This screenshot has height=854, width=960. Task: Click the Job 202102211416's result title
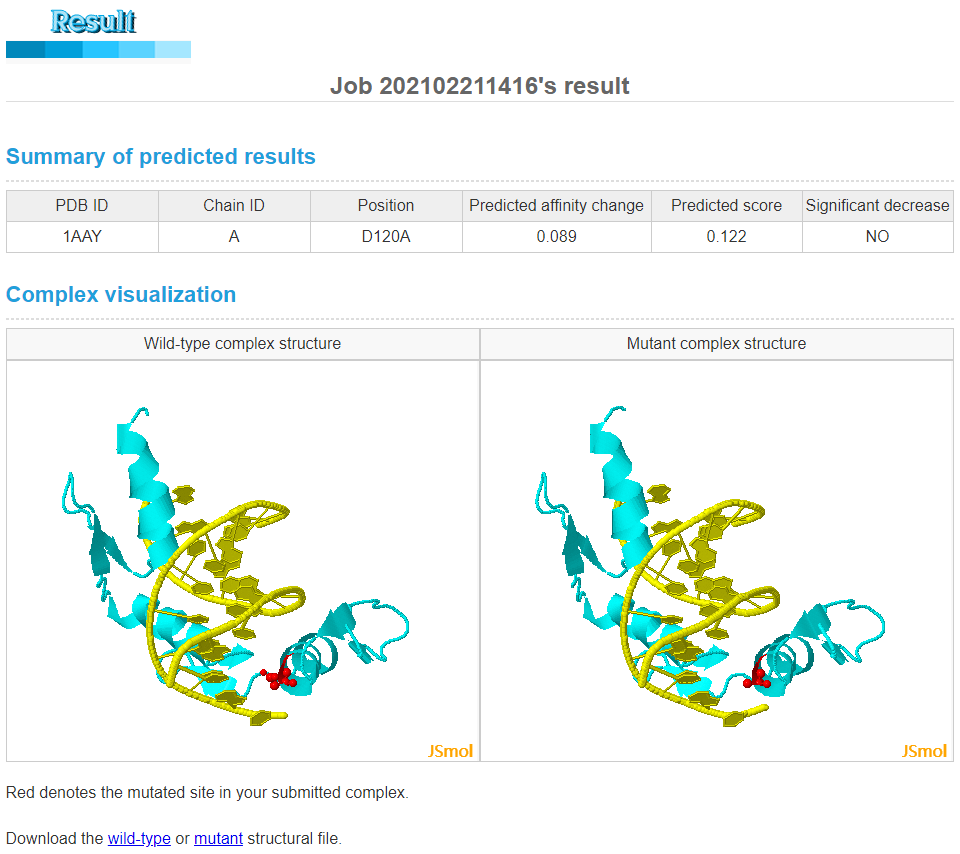pyautogui.click(x=479, y=86)
